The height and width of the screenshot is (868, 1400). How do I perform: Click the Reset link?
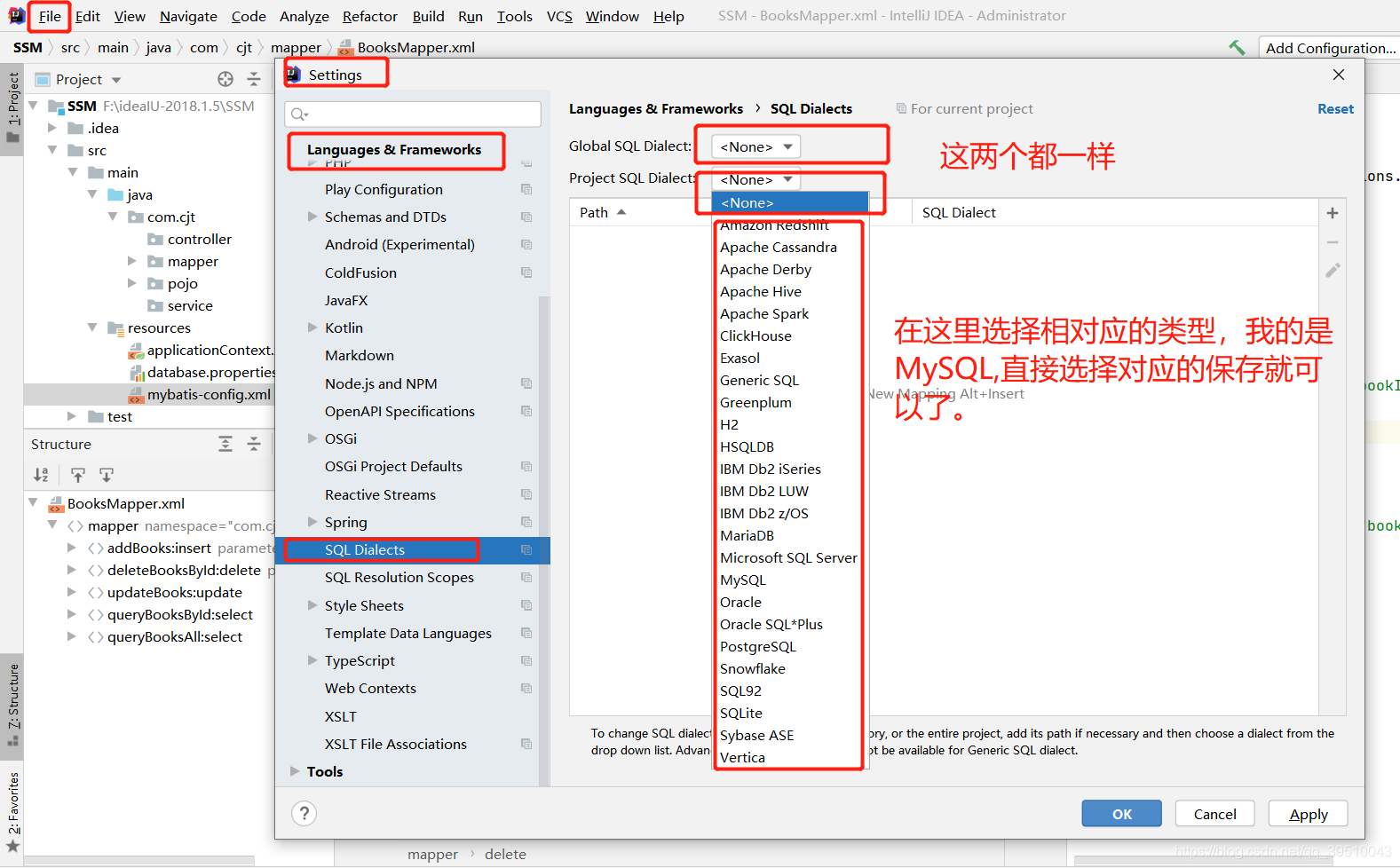[1335, 108]
